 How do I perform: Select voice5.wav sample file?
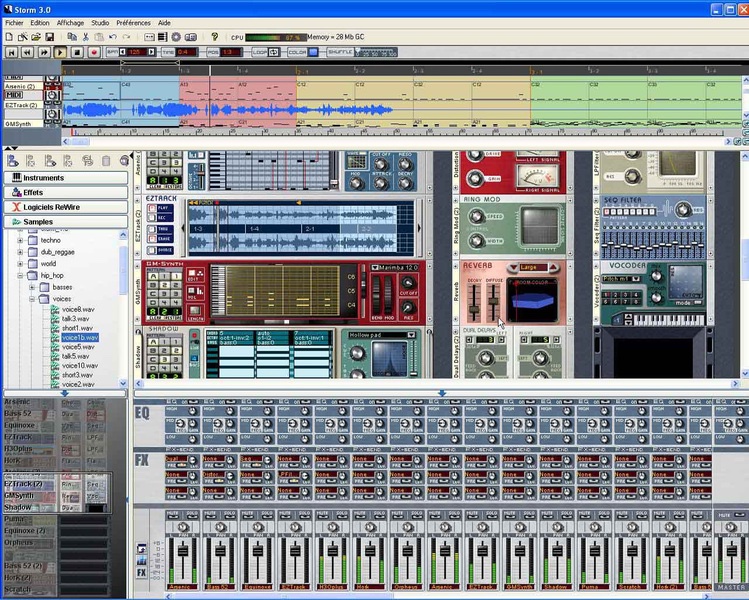click(x=78, y=347)
